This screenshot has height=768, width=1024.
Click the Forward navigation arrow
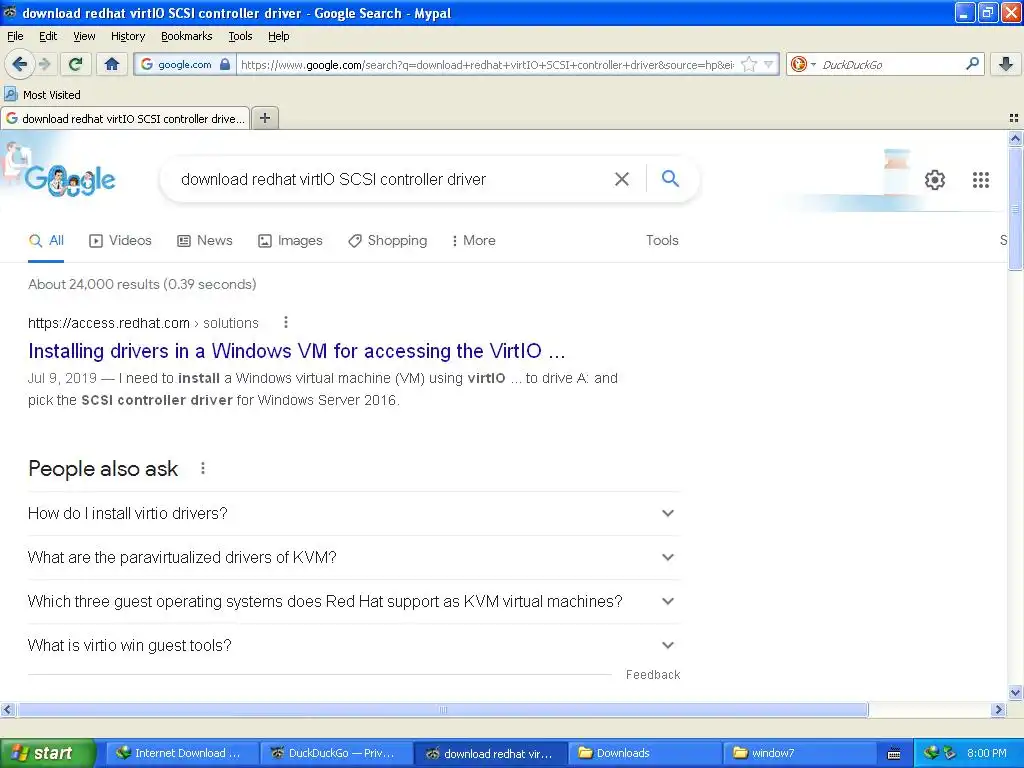point(45,64)
